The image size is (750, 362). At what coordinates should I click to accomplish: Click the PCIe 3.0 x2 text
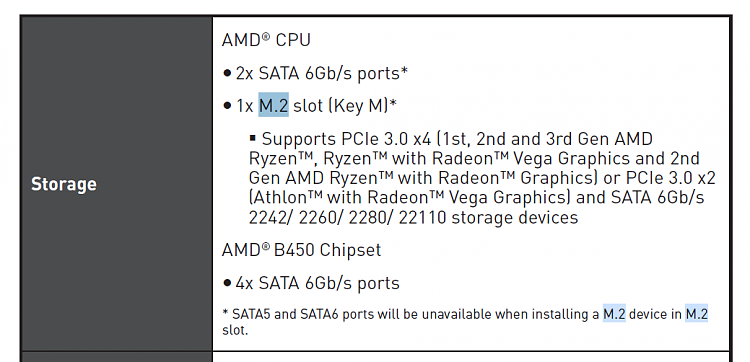[x=671, y=178]
